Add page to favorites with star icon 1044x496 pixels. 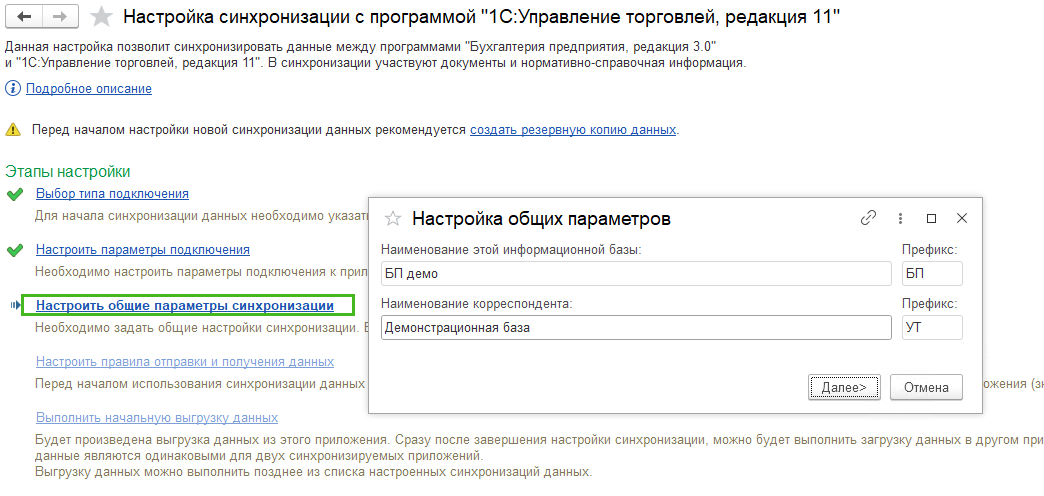pos(101,17)
